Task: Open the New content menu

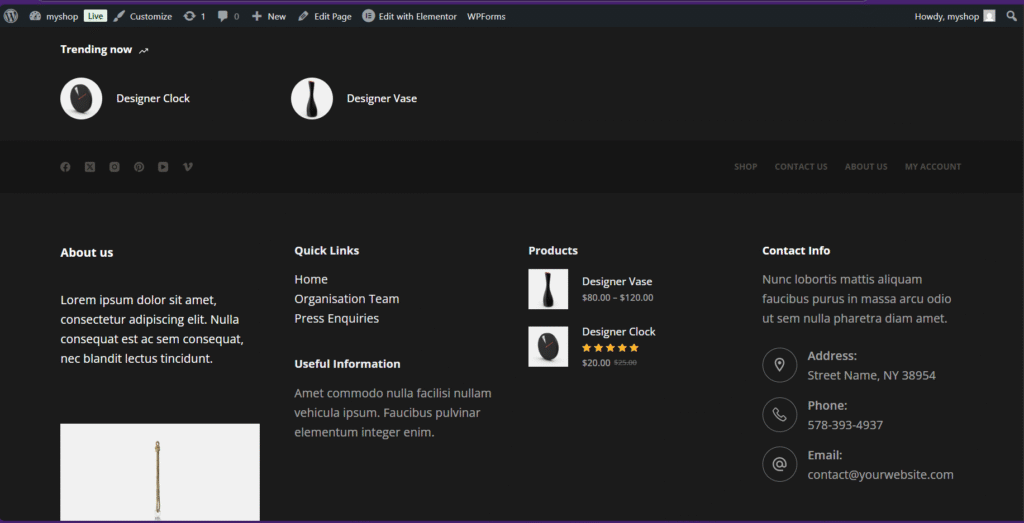Action: [269, 16]
